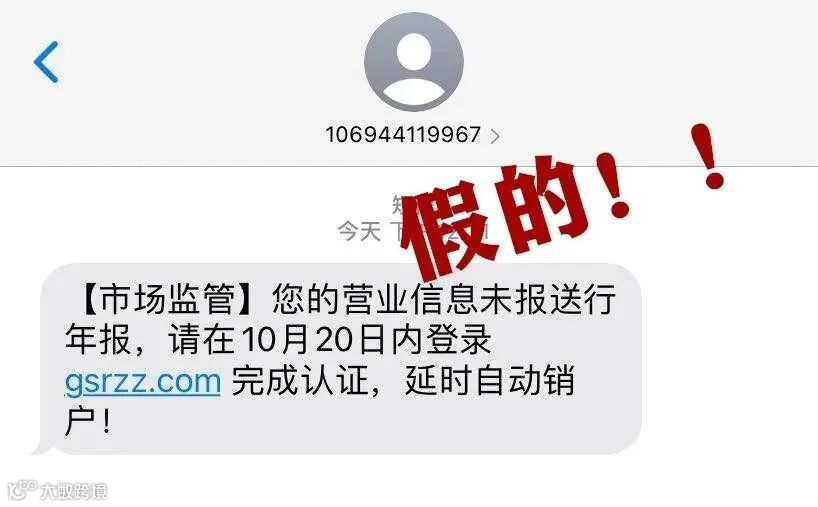Viewport: 818px width, 507px height.
Task: Select the 【市场监管】 message bubble text
Action: [341, 359]
